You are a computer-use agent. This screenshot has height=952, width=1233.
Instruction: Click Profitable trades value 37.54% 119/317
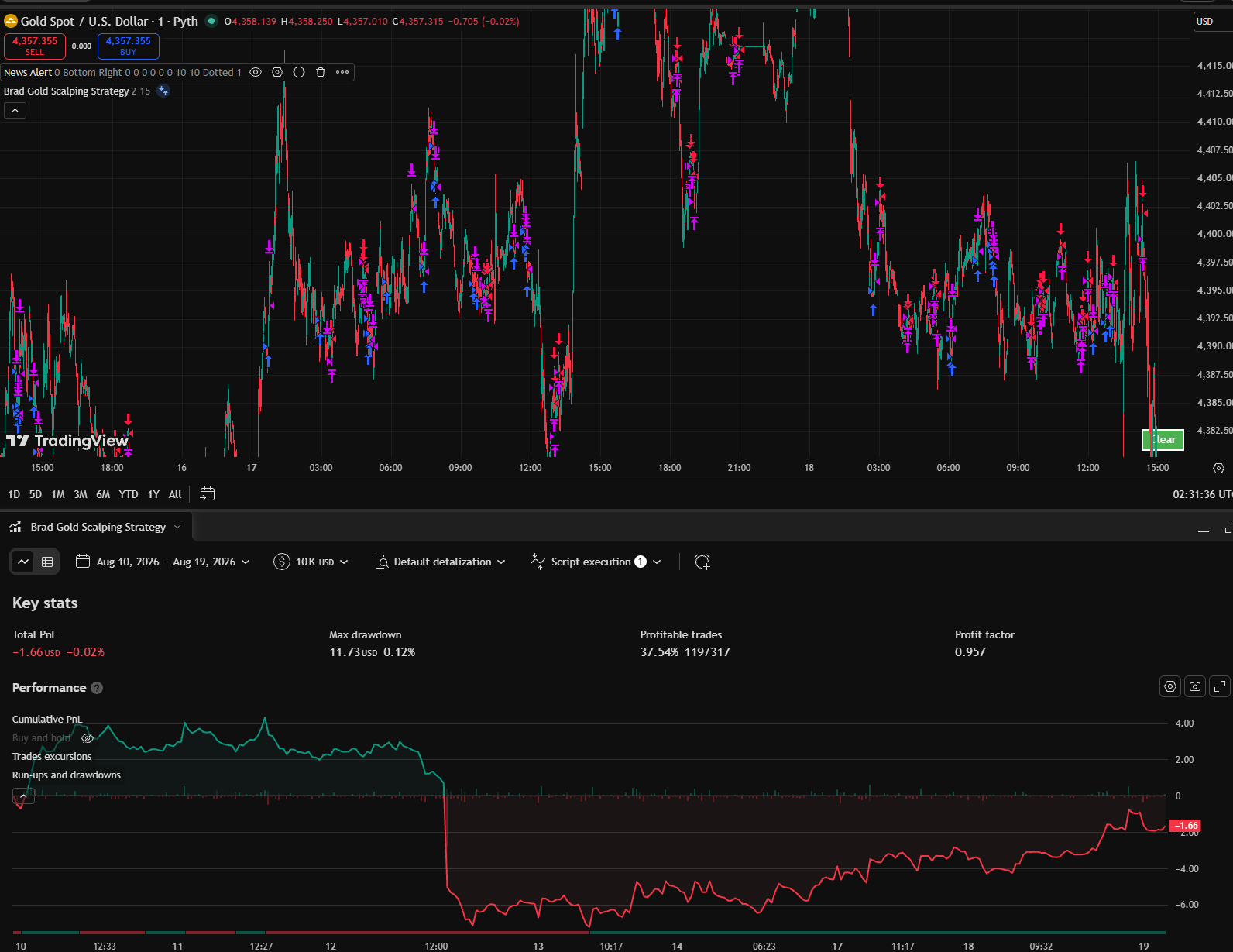click(685, 652)
